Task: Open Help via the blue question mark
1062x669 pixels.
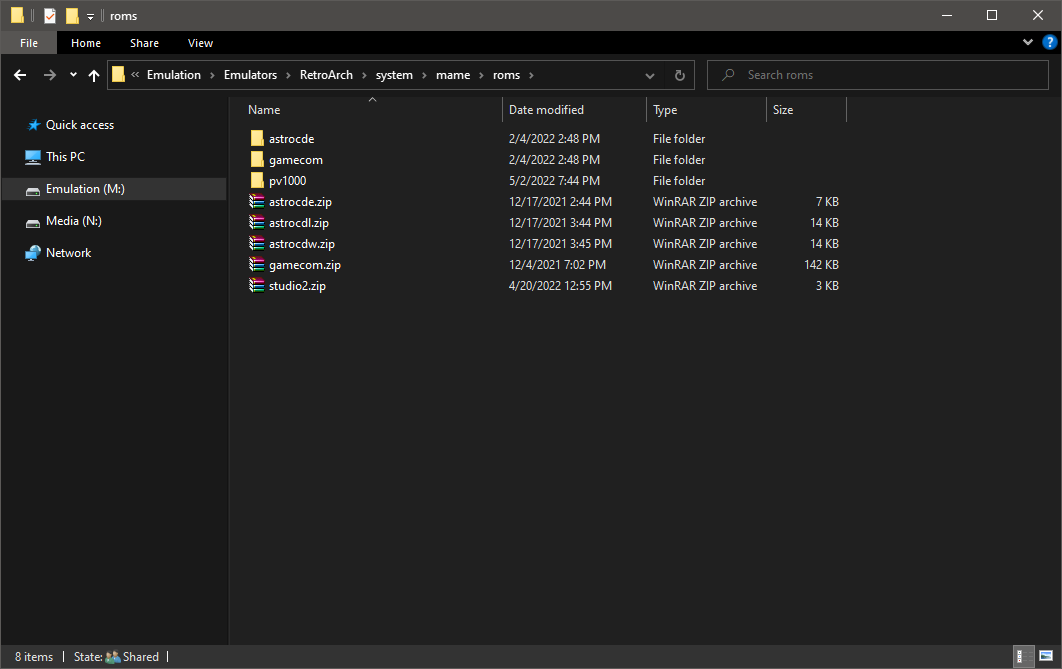Action: pyautogui.click(x=1049, y=42)
